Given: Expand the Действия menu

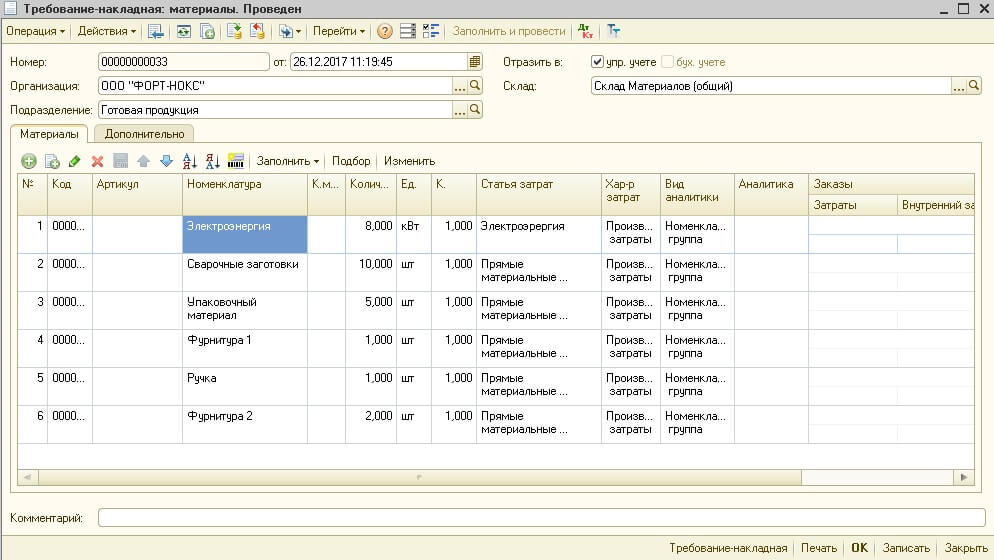Looking at the screenshot, I should click(106, 31).
